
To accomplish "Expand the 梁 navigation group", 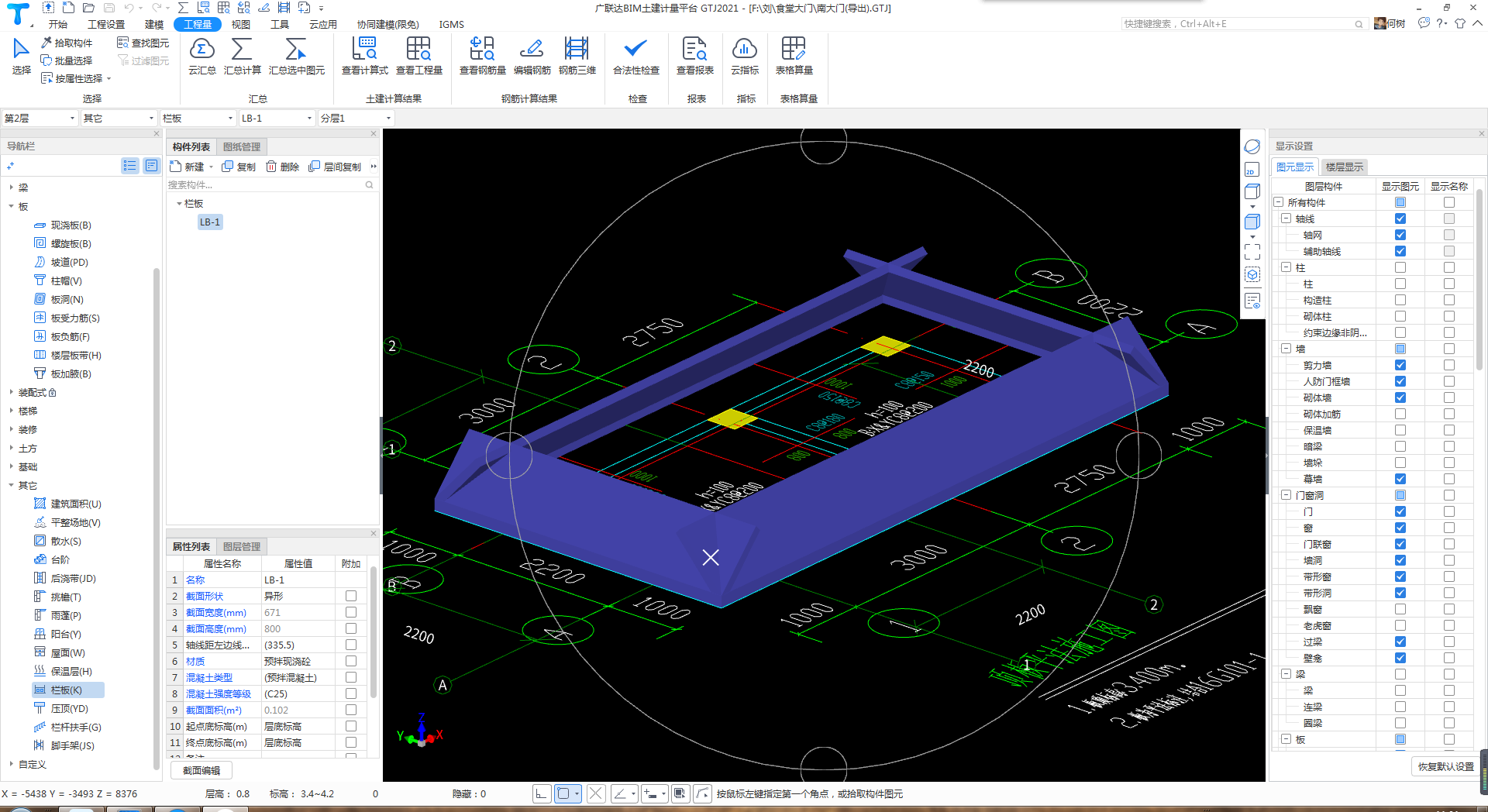I will coord(12,188).
